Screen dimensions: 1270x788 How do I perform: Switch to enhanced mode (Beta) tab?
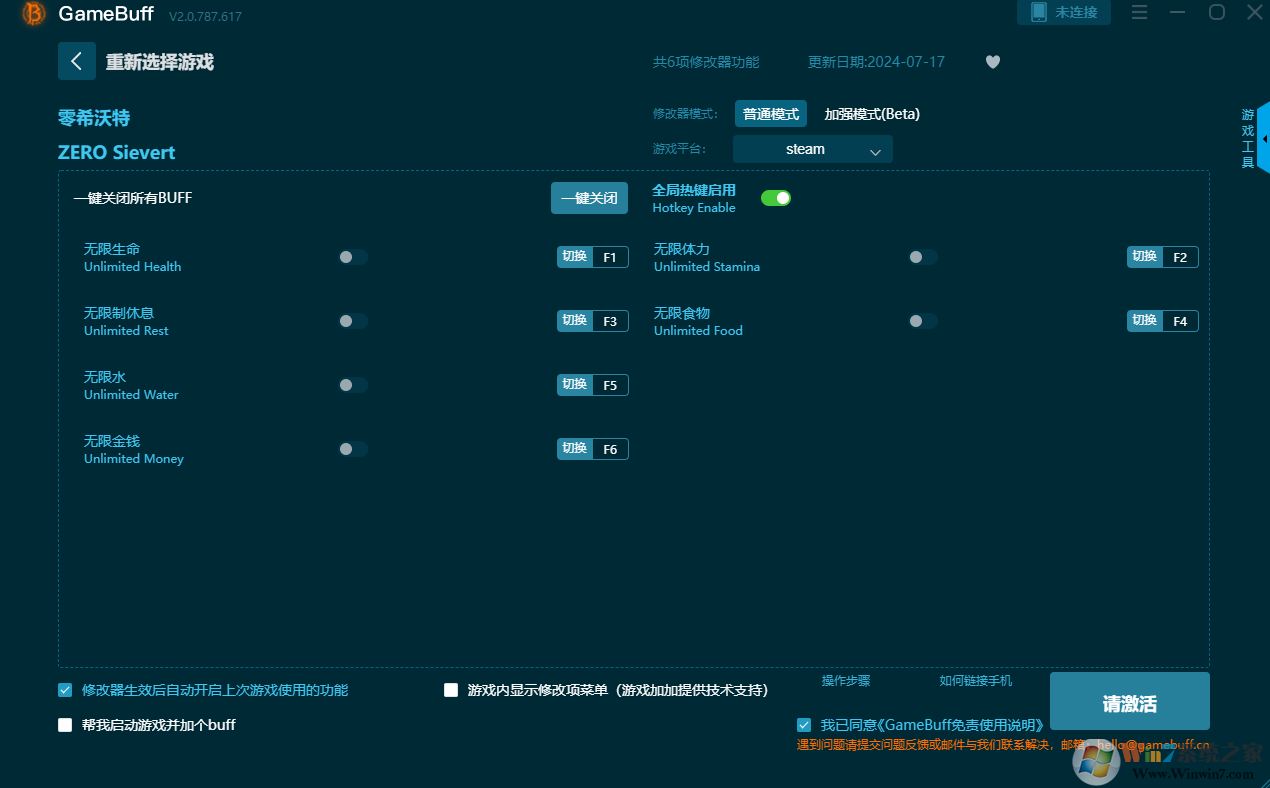point(871,114)
